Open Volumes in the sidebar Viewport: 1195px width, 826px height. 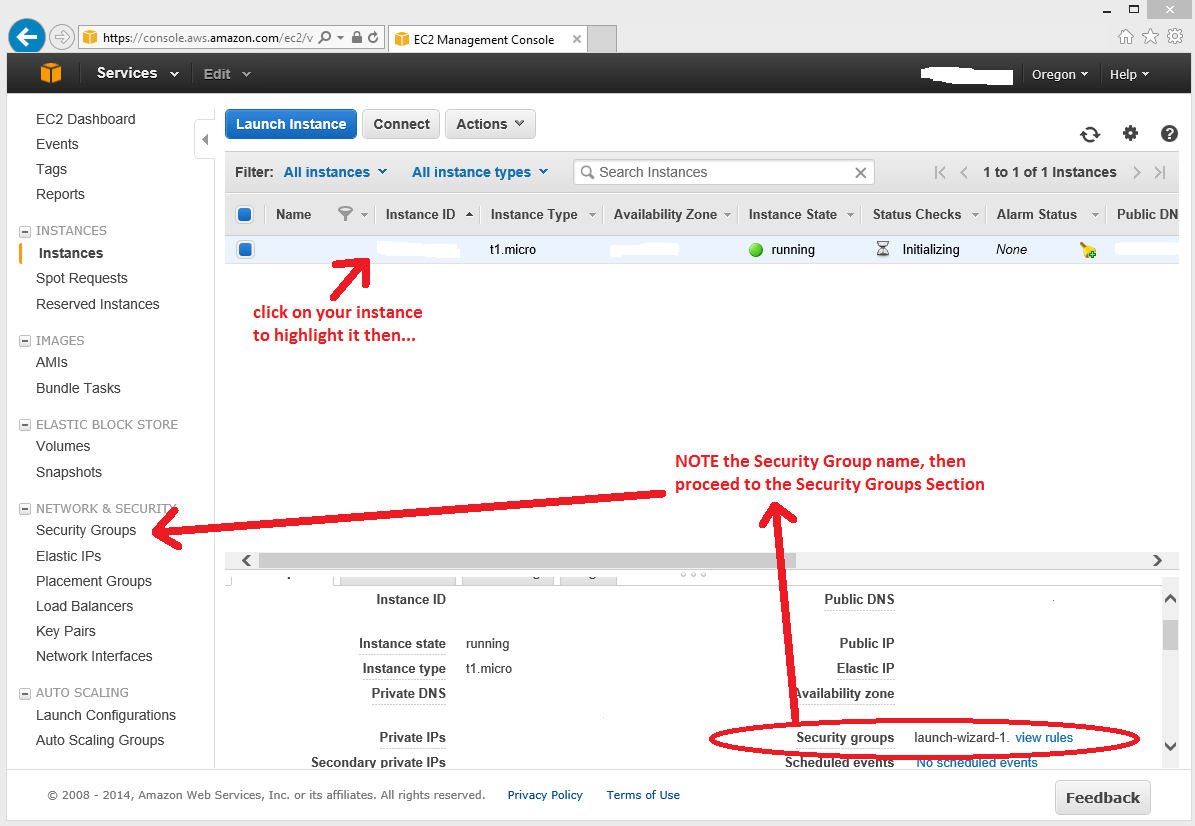[x=62, y=447]
